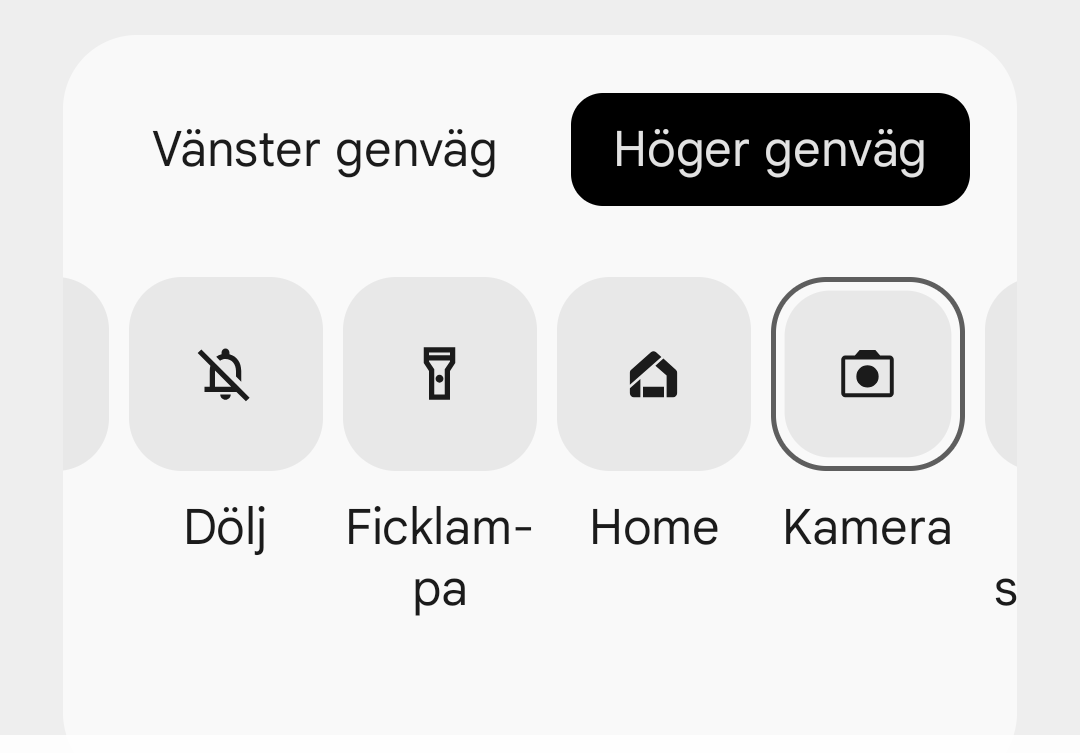Switch to Vänster genväg tab
This screenshot has width=1080, height=753.
pyautogui.click(x=324, y=150)
